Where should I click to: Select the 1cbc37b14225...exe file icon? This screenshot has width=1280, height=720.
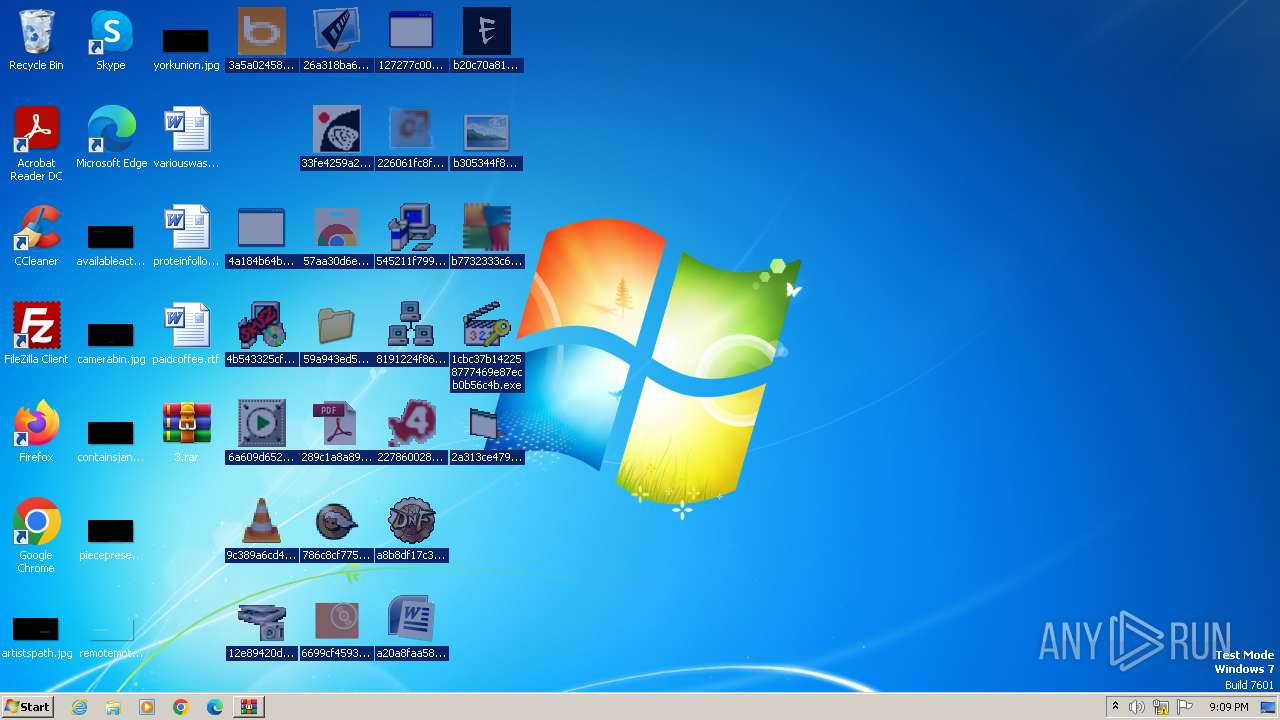click(487, 326)
